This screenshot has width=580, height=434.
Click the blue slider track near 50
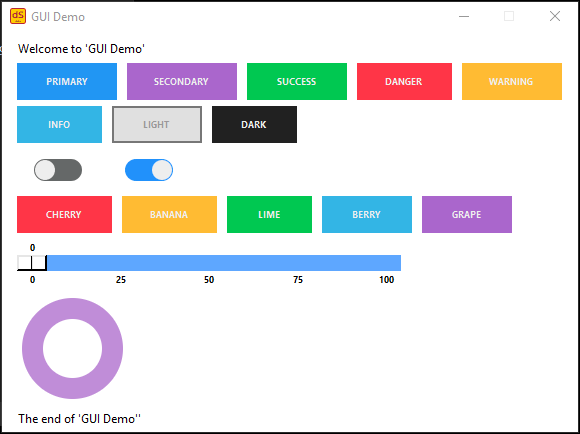click(x=209, y=263)
